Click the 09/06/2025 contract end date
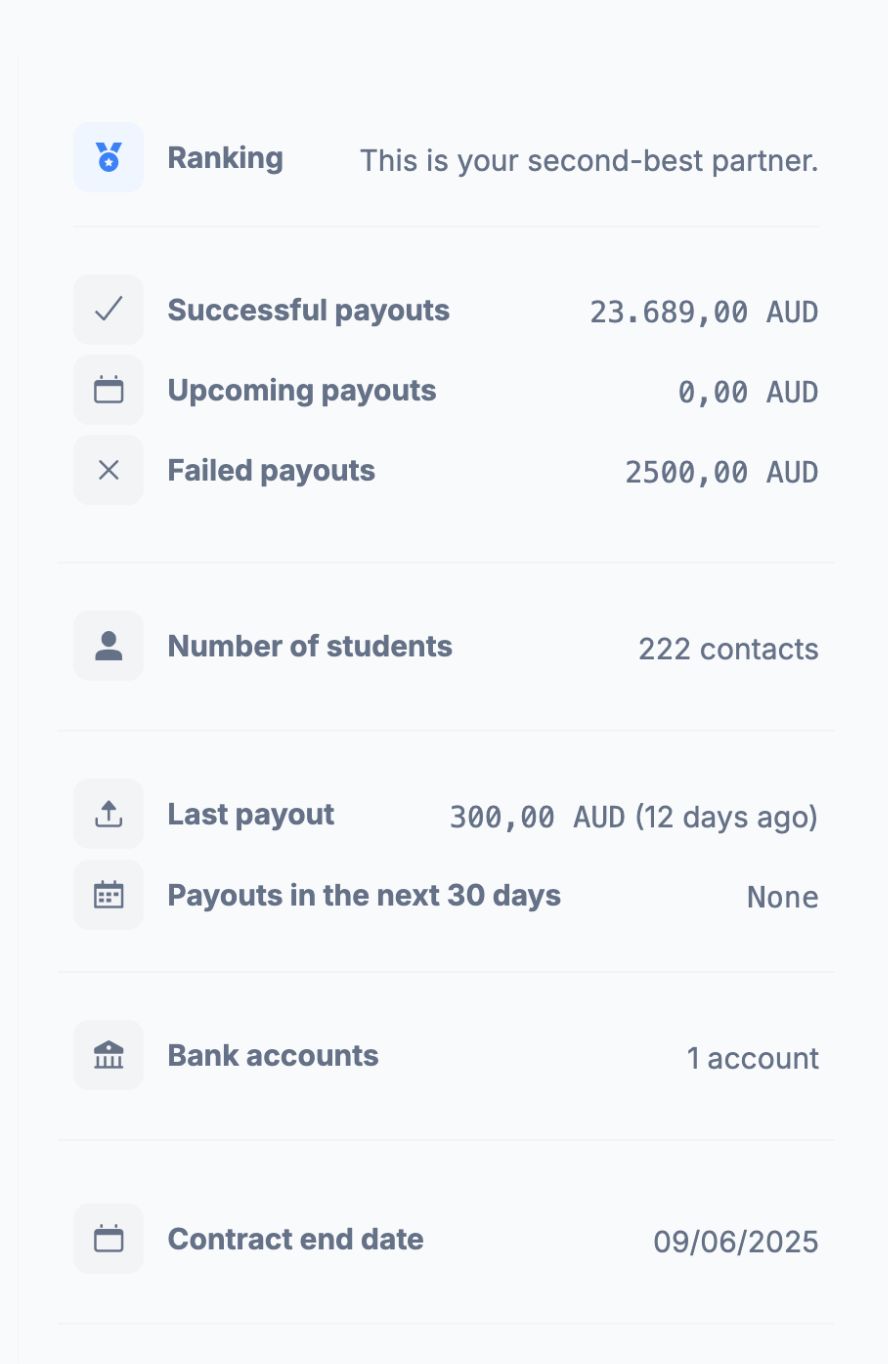Image resolution: width=888 pixels, height=1364 pixels. point(736,1242)
